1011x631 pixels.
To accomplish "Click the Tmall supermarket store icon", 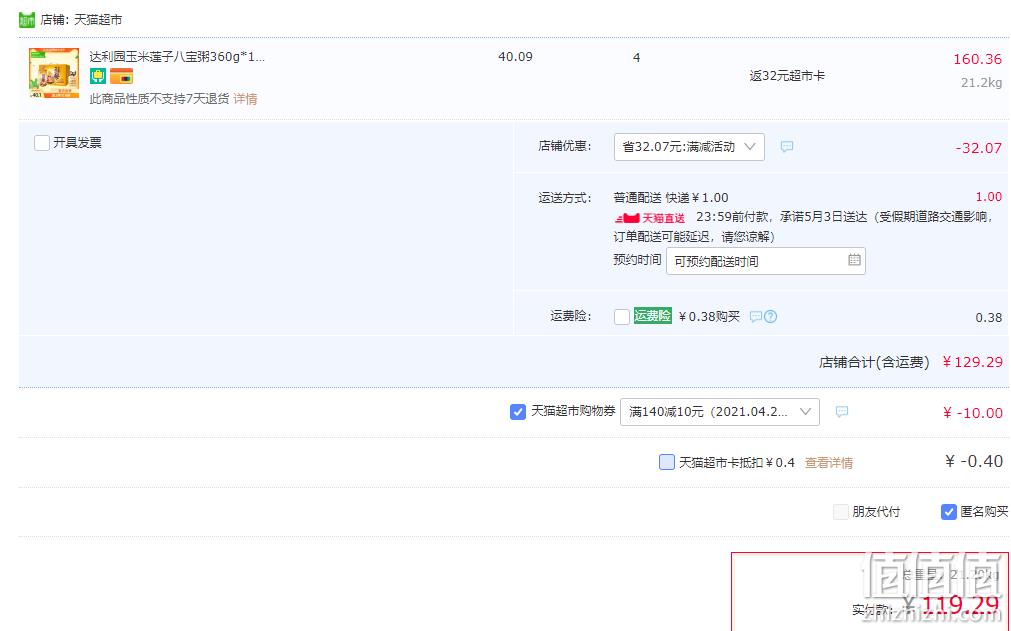I will click(x=26, y=20).
